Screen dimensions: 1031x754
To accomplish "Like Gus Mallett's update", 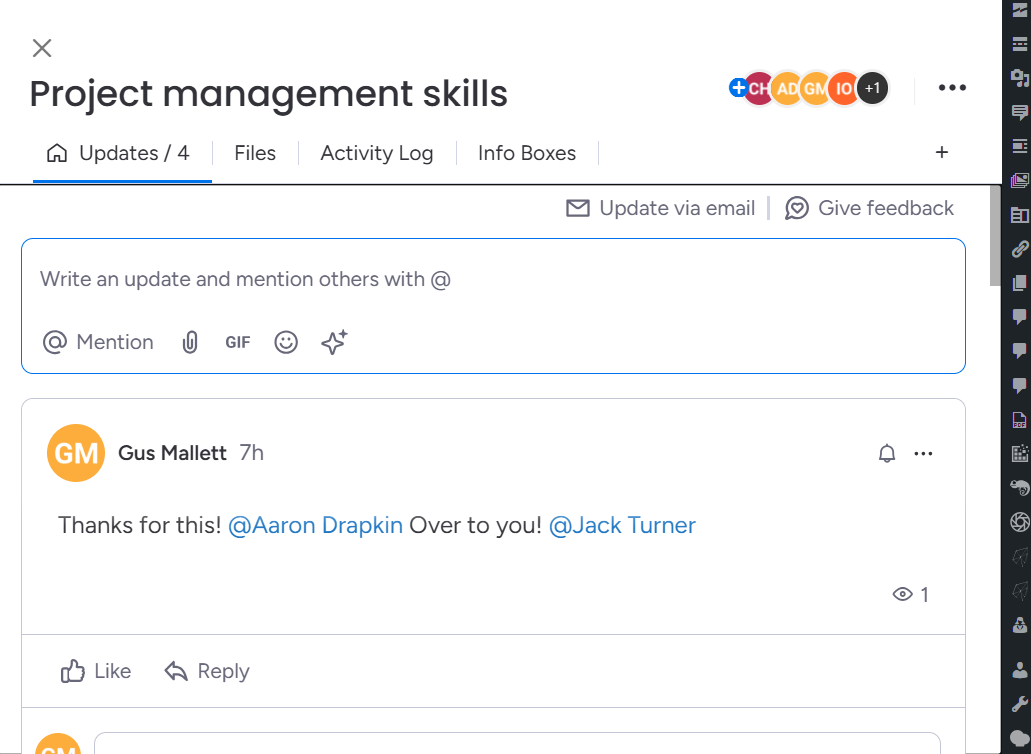I will click(95, 671).
